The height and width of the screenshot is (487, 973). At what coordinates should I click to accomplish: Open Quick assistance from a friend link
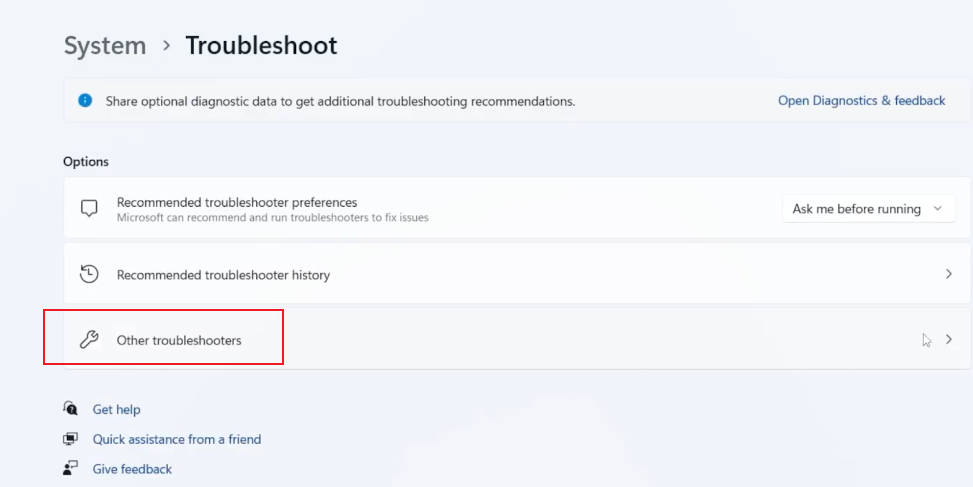pyautogui.click(x=177, y=439)
